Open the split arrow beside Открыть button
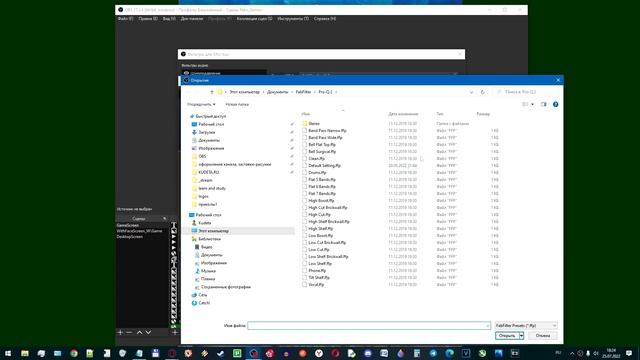 pyautogui.click(x=521, y=336)
